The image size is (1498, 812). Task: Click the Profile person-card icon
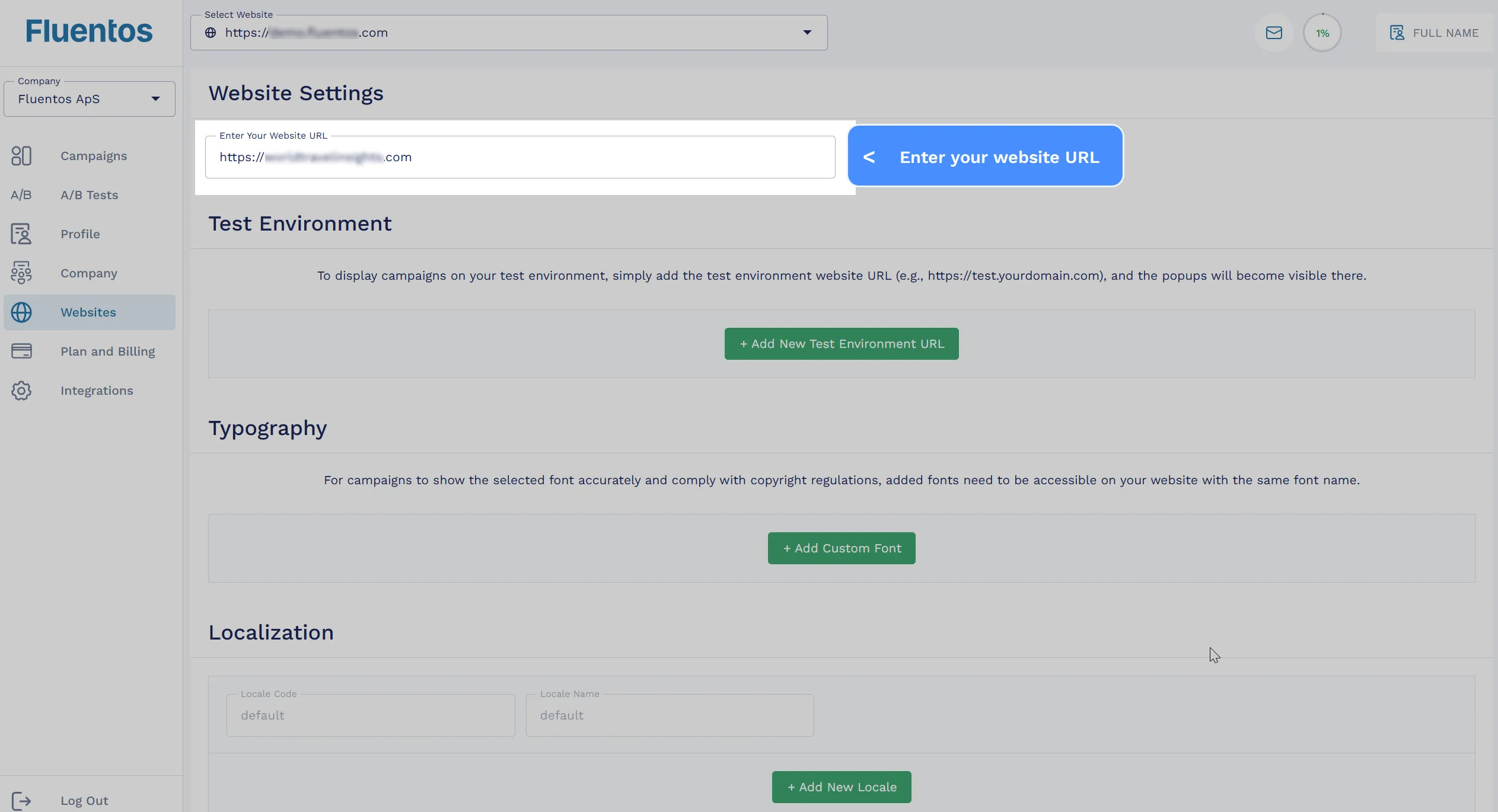point(21,234)
